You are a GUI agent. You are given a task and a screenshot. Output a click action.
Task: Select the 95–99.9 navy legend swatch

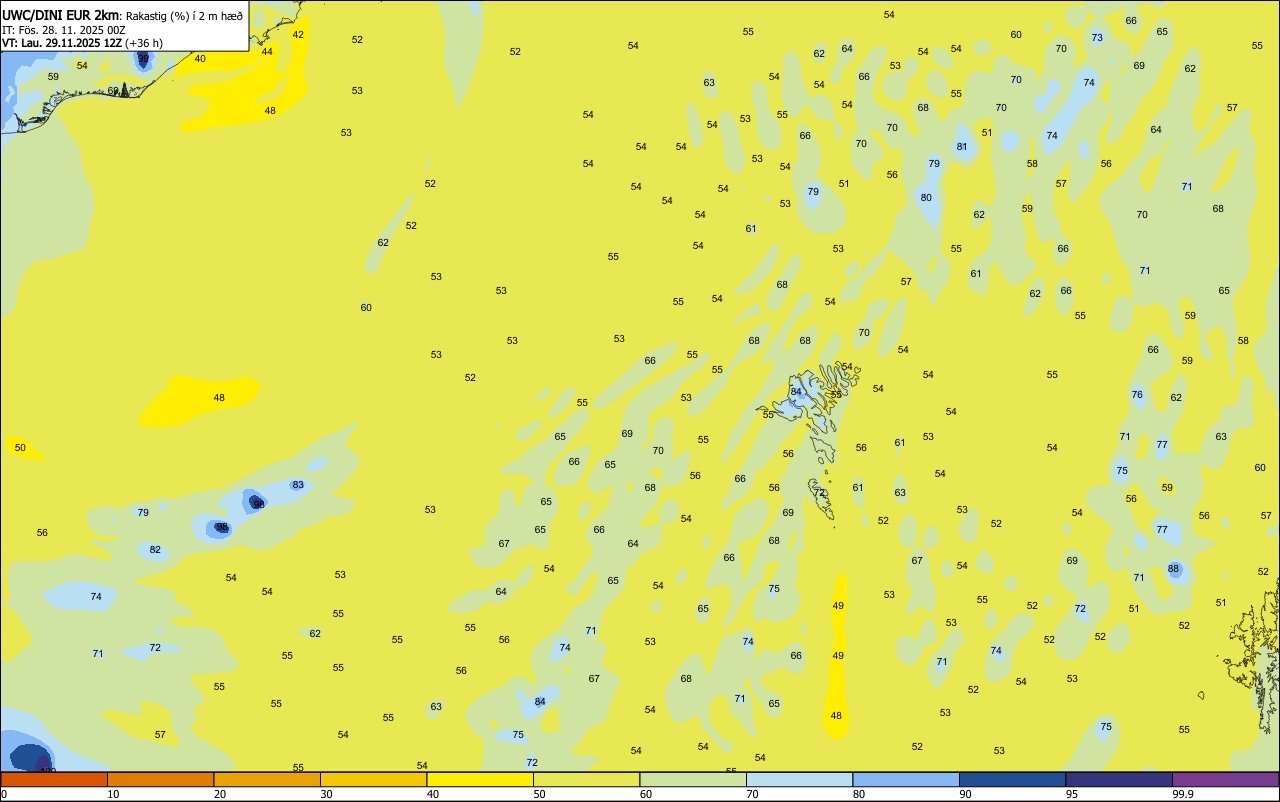(x=1119, y=779)
